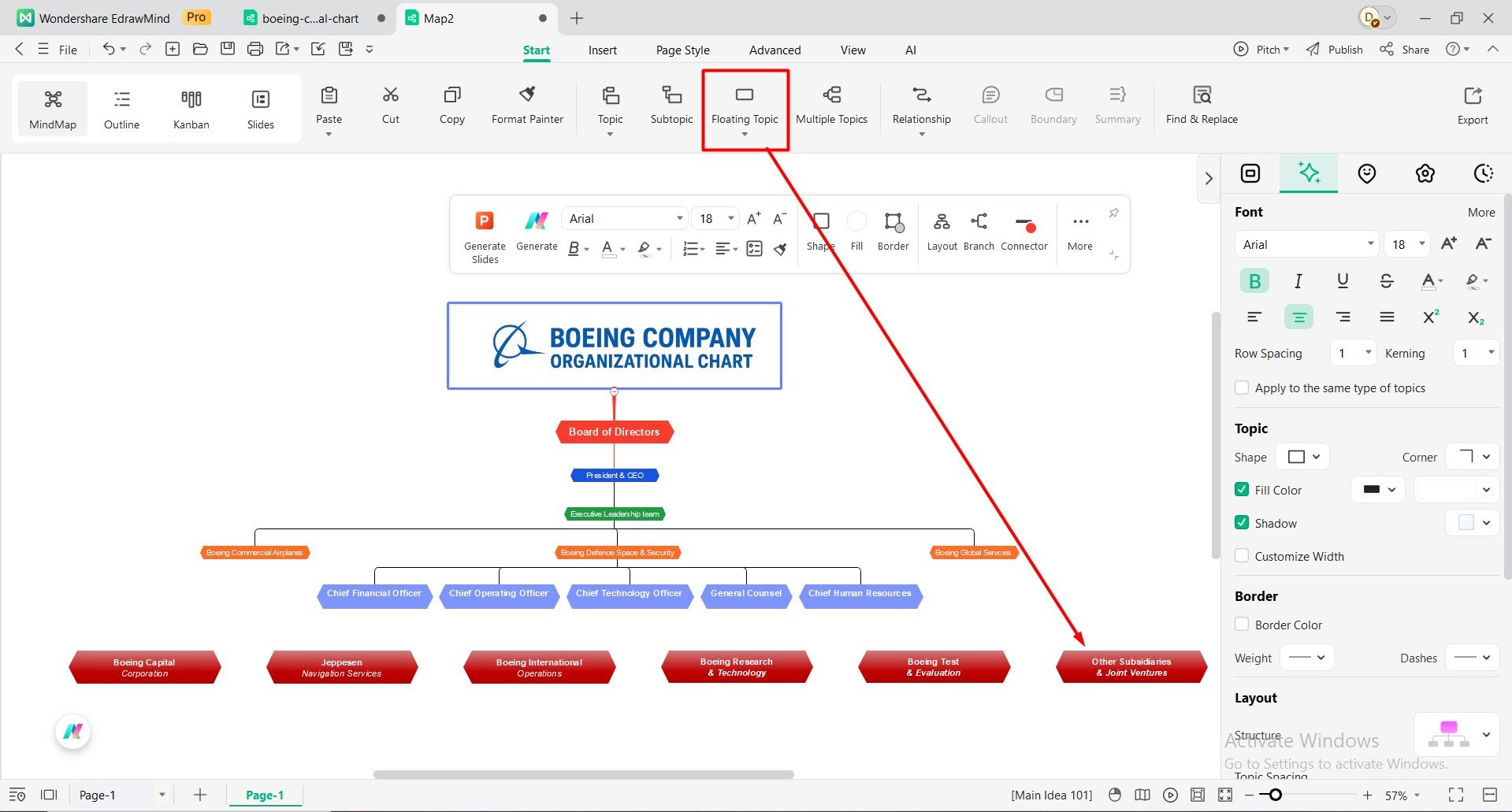Open the border Weight dropdown
Screen dimensions: 1512x812
1307,658
